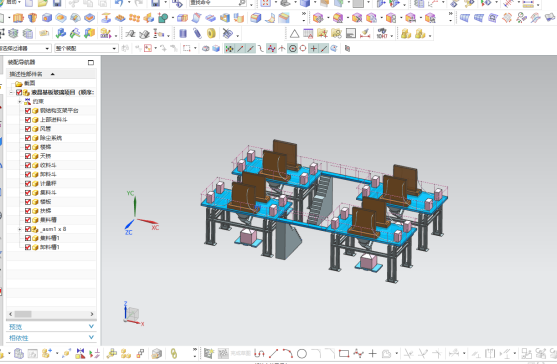This screenshot has height=364, width=557.
Task: Toggle the 除尘系统 component checkbox
Action: [28, 138]
